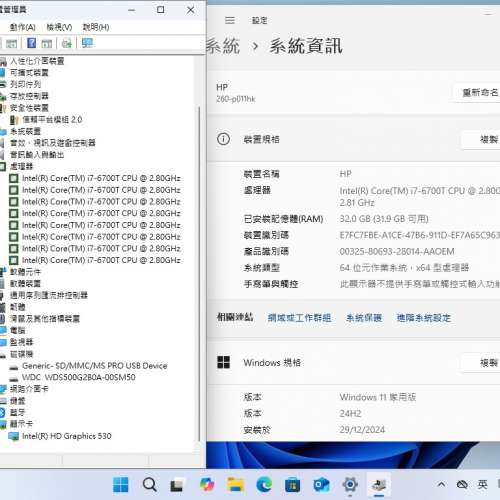Open the 動作(A) menu in Device Manager
The height and width of the screenshot is (500, 500).
coord(22,27)
